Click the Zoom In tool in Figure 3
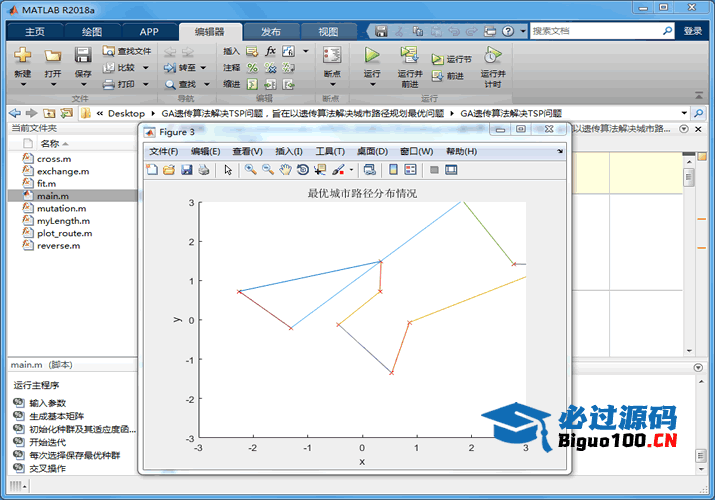Viewport: 715px width, 500px height. click(250, 170)
